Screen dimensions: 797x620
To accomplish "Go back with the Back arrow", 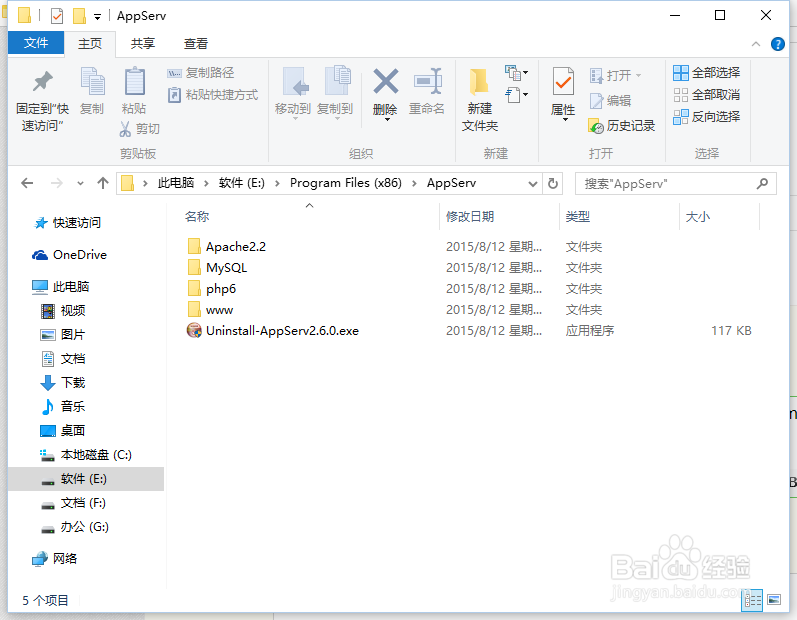I will point(27,183).
